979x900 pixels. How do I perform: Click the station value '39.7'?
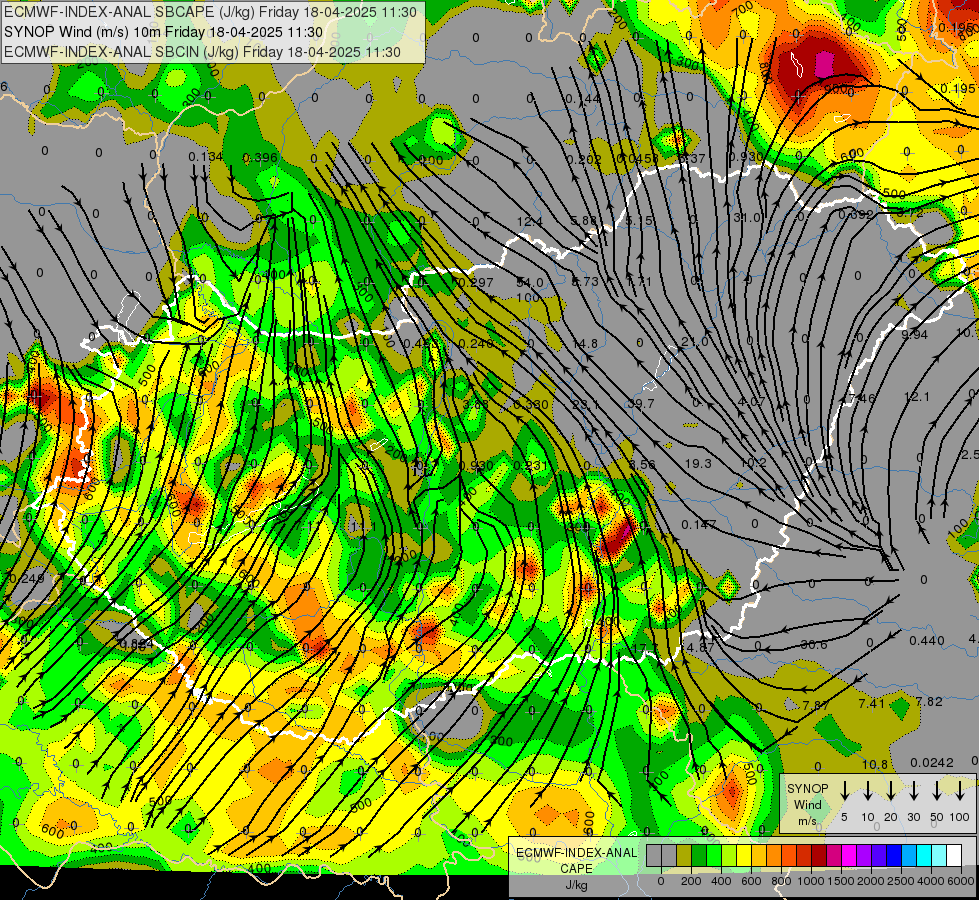pos(641,404)
